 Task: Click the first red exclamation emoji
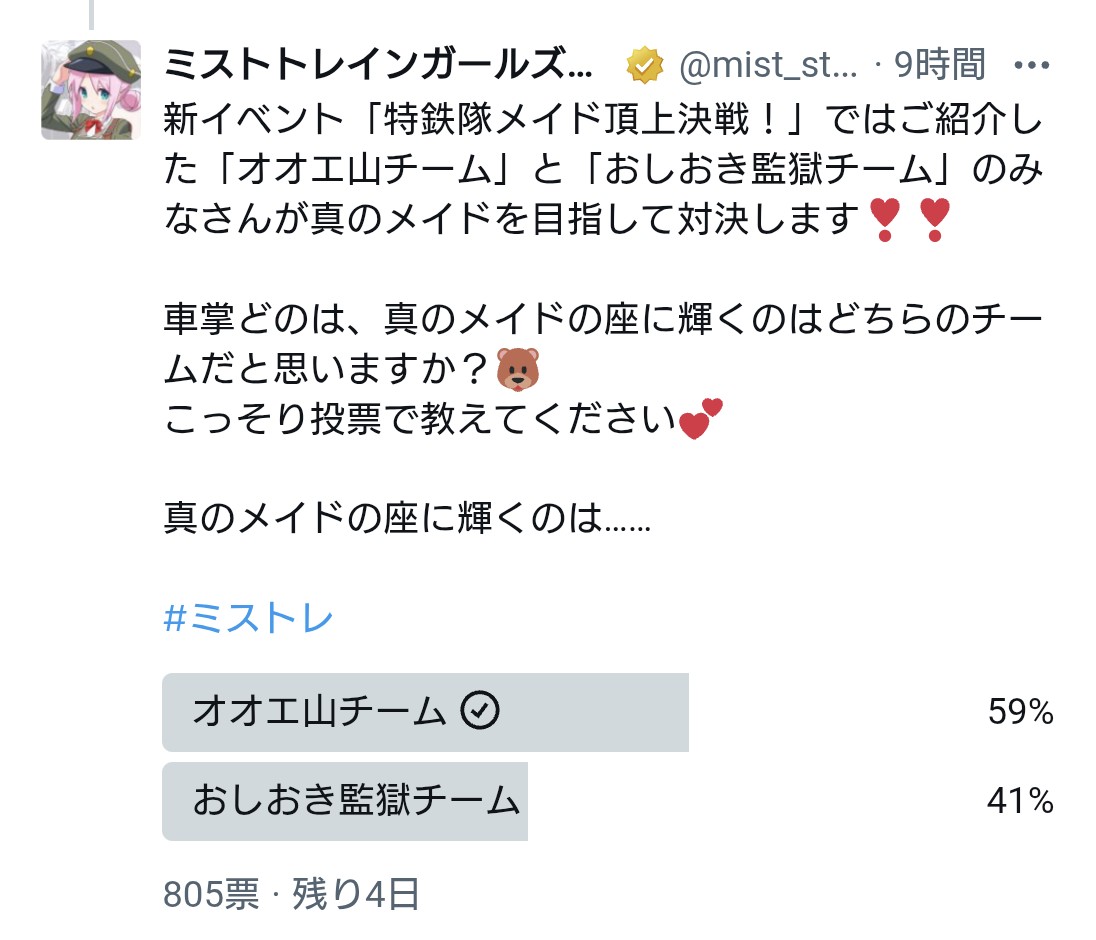tap(882, 218)
